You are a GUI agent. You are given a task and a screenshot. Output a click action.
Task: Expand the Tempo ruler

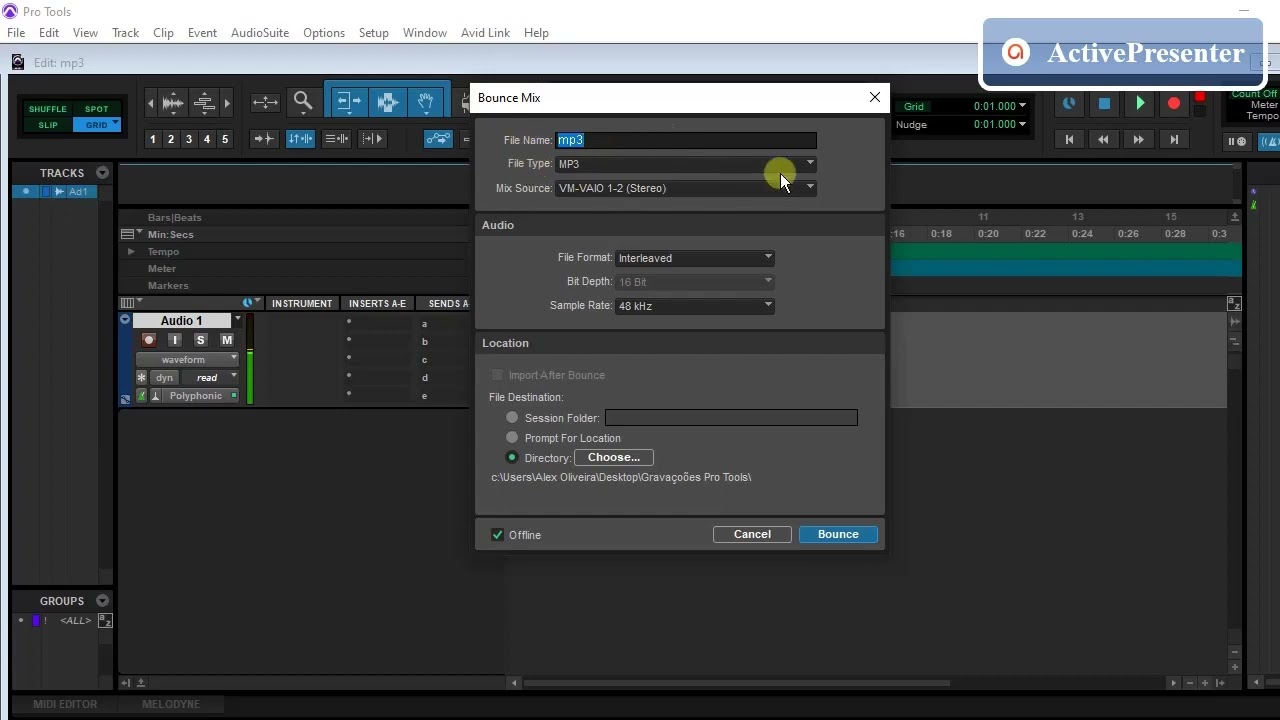tap(131, 252)
